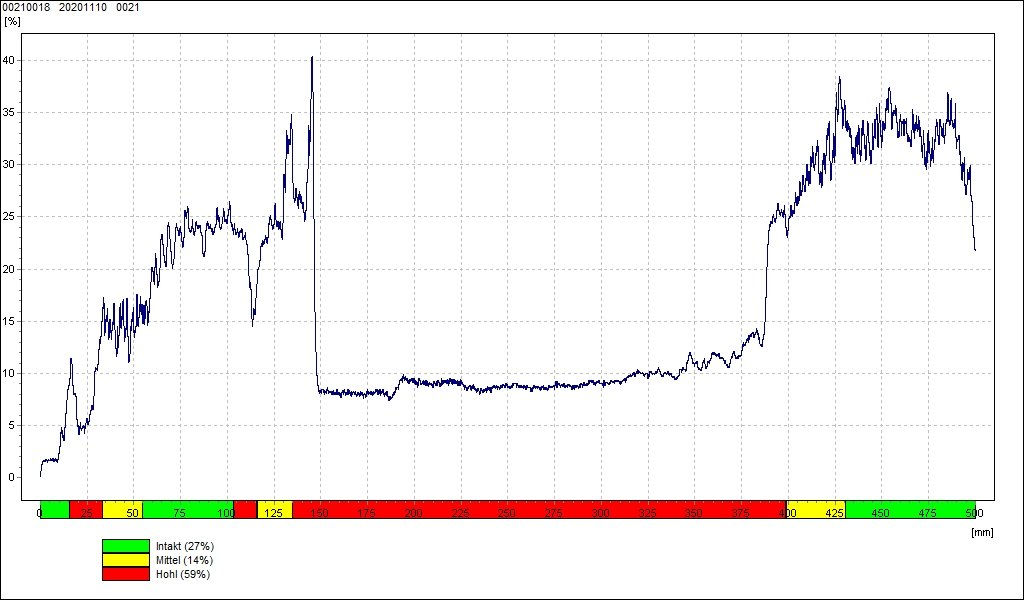The width and height of the screenshot is (1024, 600).
Task: Click the x-axis label '425'
Action: (835, 513)
